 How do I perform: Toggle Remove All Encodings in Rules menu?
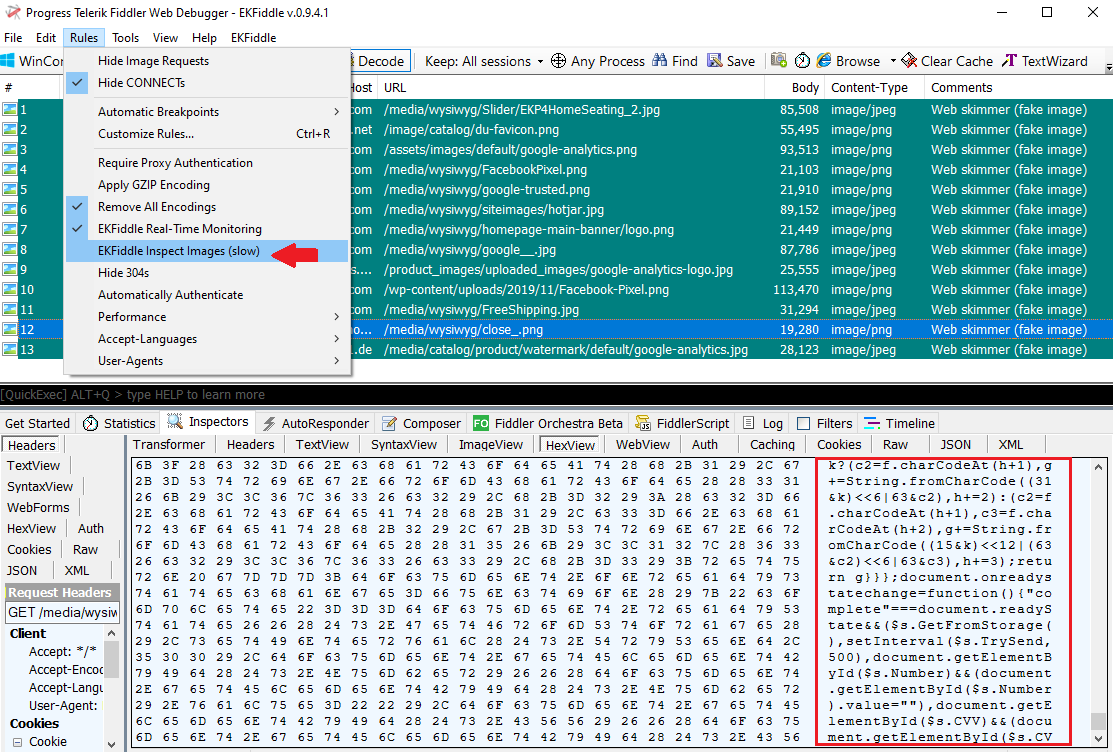[207, 207]
